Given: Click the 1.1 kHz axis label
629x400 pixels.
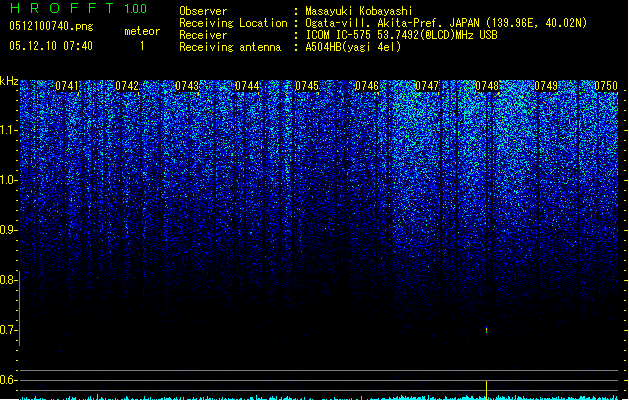Looking at the screenshot, I should click(8, 130).
